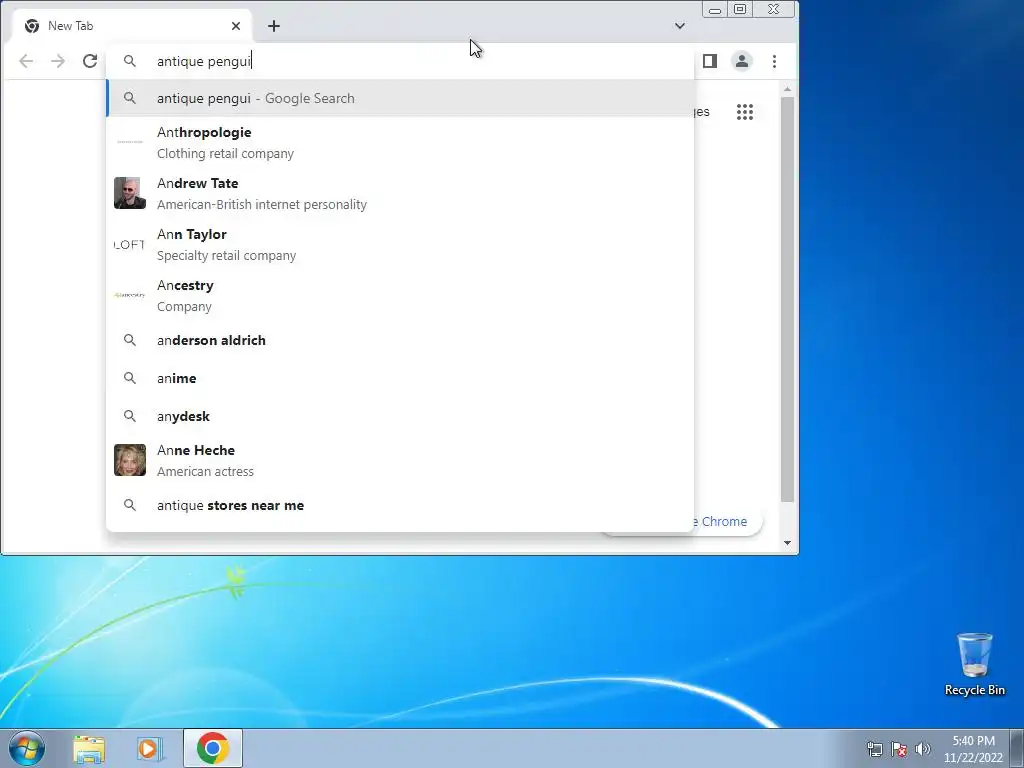Click the Action Center flag icon

[899, 749]
